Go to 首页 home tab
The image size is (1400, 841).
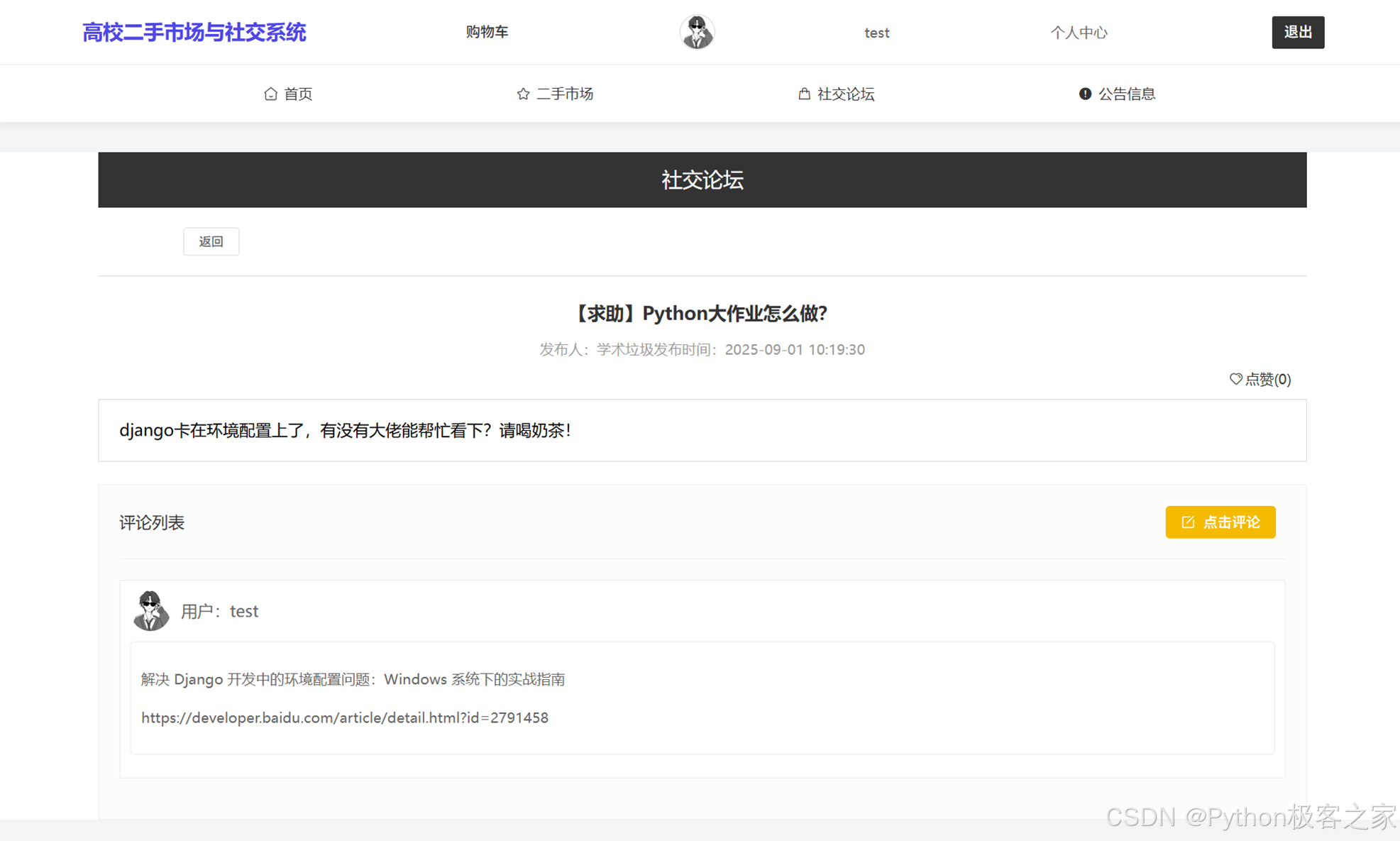pyautogui.click(x=298, y=94)
